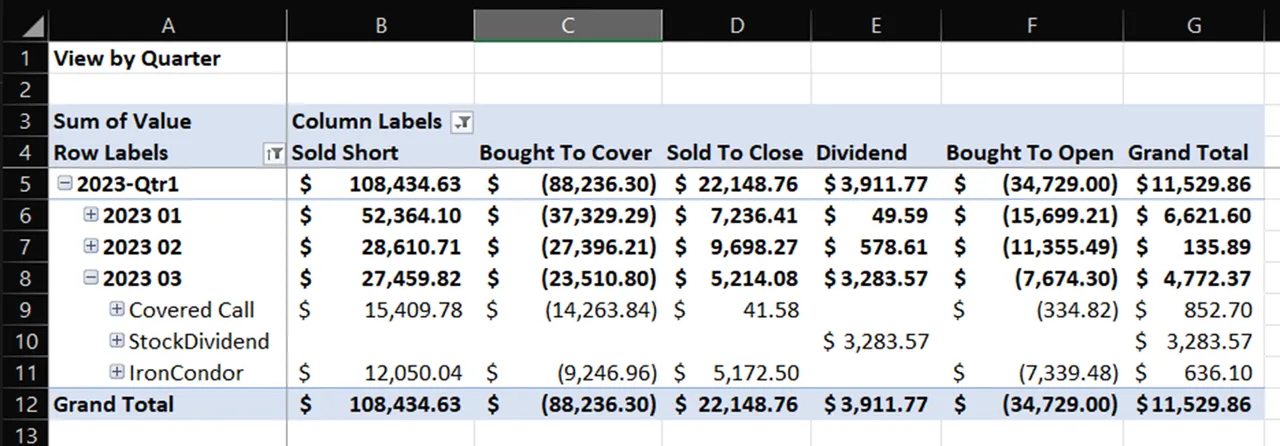Select column A header
Screen dimensions: 1280x446
[x=168, y=26]
